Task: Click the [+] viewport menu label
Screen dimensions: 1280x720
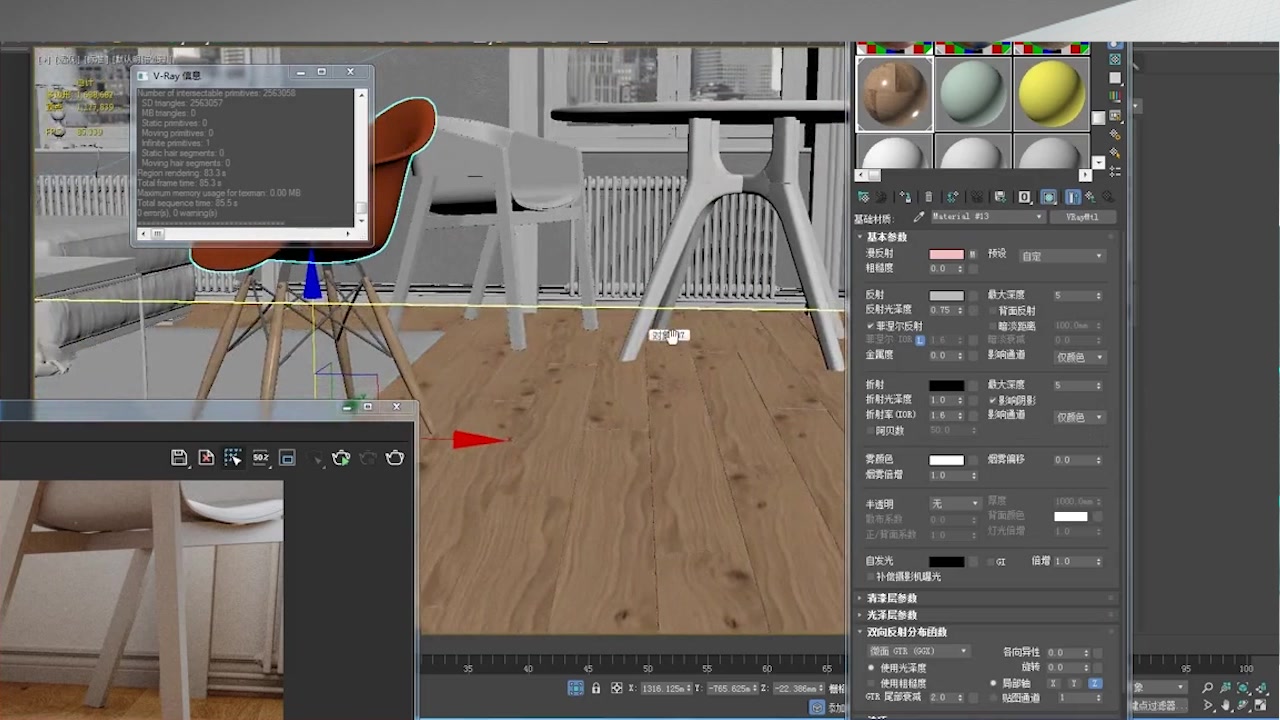Action: (45, 59)
